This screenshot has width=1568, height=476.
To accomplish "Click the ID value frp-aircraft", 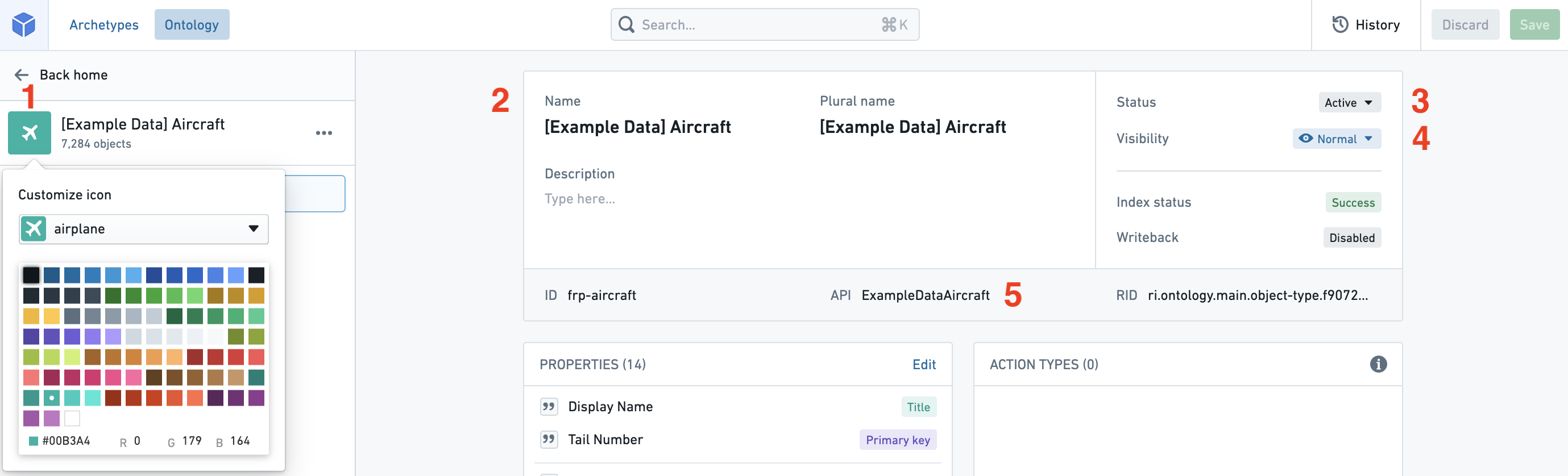I will tap(602, 295).
